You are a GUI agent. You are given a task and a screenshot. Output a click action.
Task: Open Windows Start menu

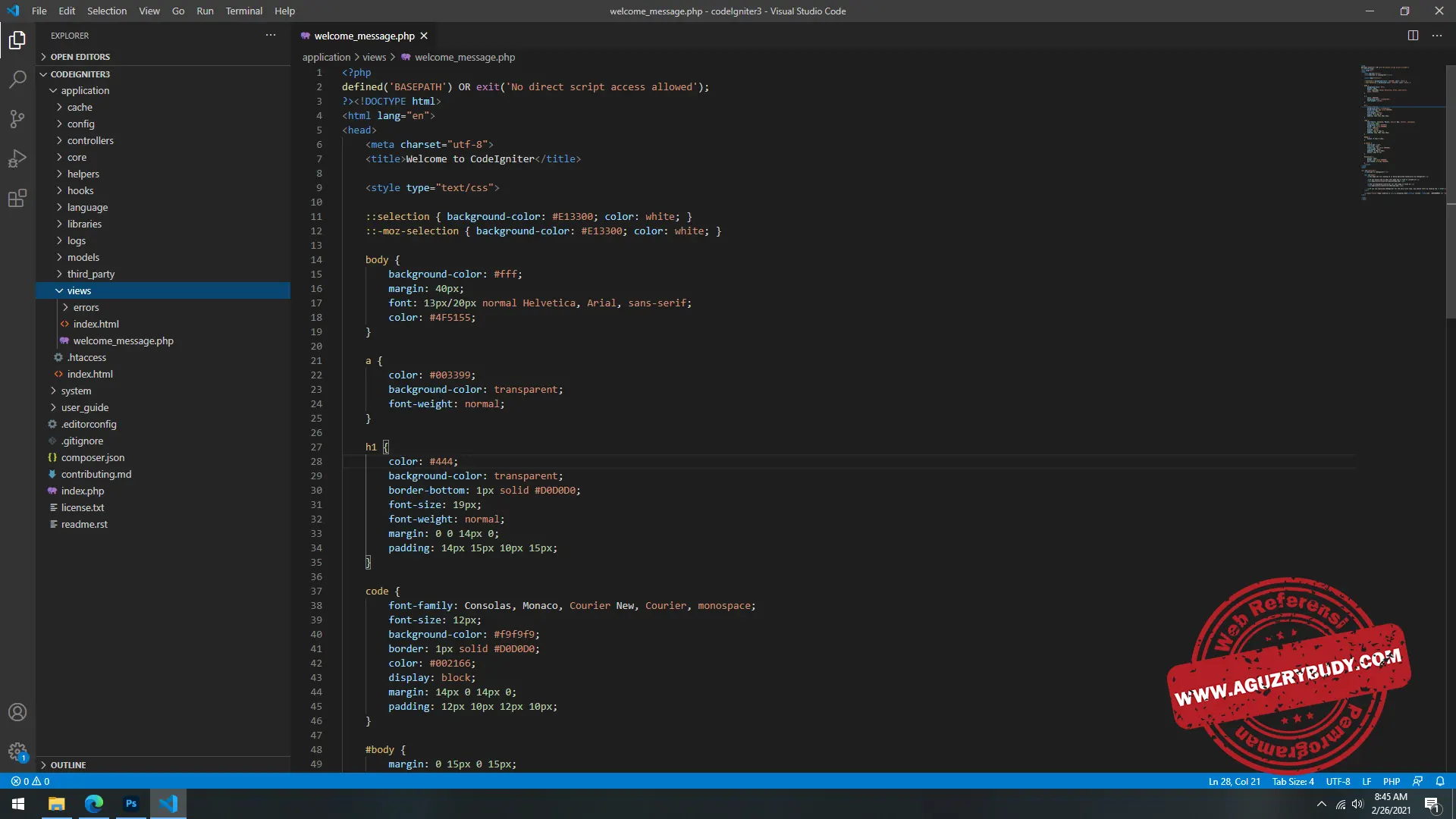click(x=18, y=804)
